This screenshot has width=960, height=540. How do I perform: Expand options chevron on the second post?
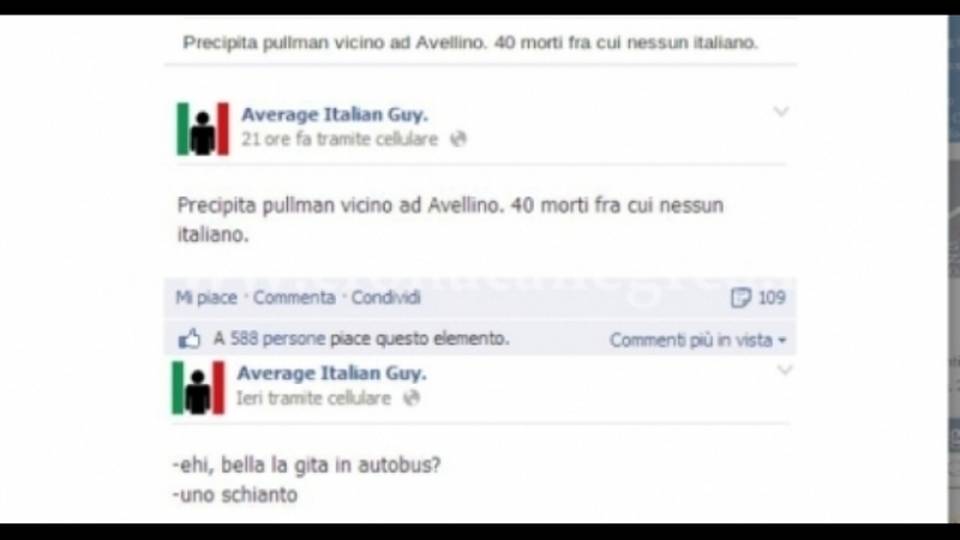[785, 370]
